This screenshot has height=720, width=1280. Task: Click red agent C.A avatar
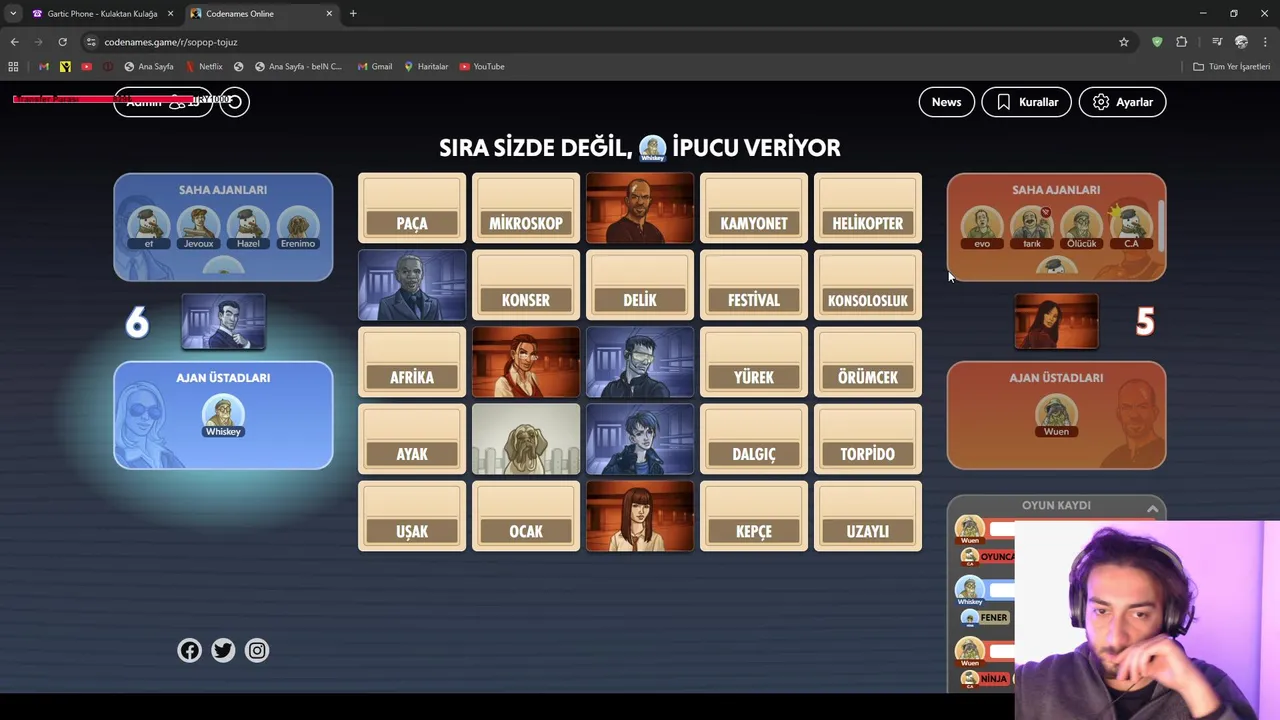[x=1131, y=226]
